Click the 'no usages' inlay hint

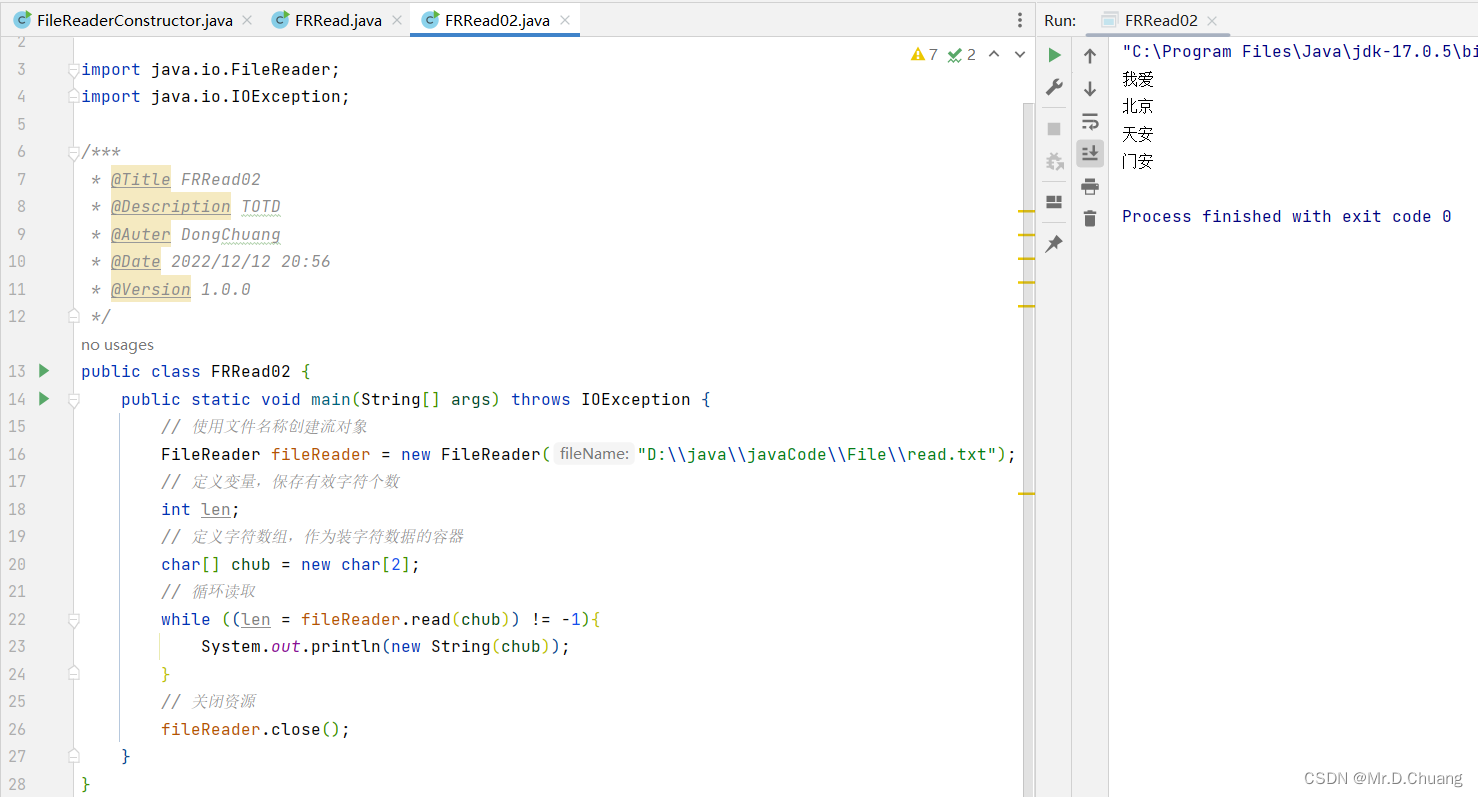[117, 345]
